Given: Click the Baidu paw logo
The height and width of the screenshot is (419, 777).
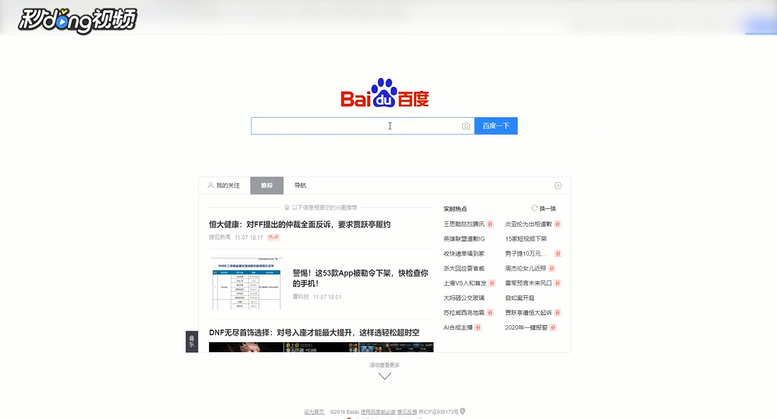Looking at the screenshot, I should coord(385,93).
